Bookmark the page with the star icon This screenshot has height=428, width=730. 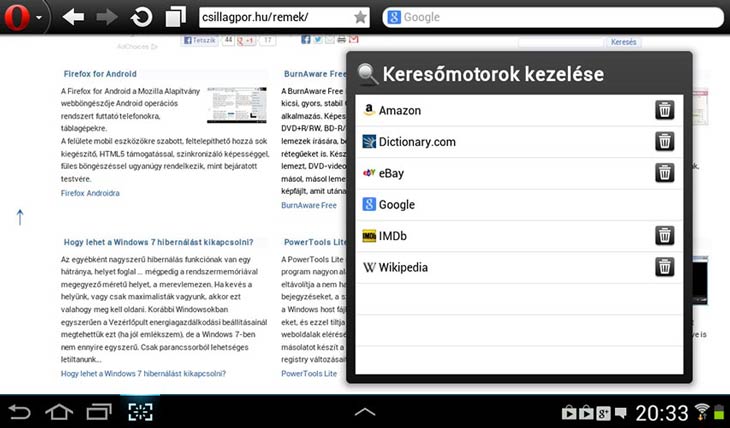coord(360,17)
